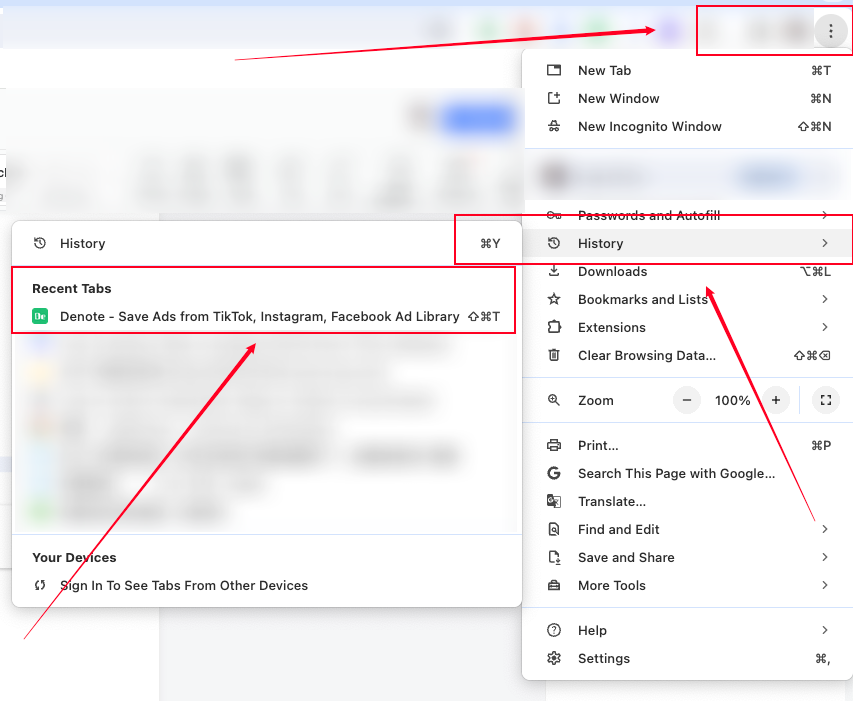Click the Translate icon in the menu
The height and width of the screenshot is (701, 853).
click(554, 501)
